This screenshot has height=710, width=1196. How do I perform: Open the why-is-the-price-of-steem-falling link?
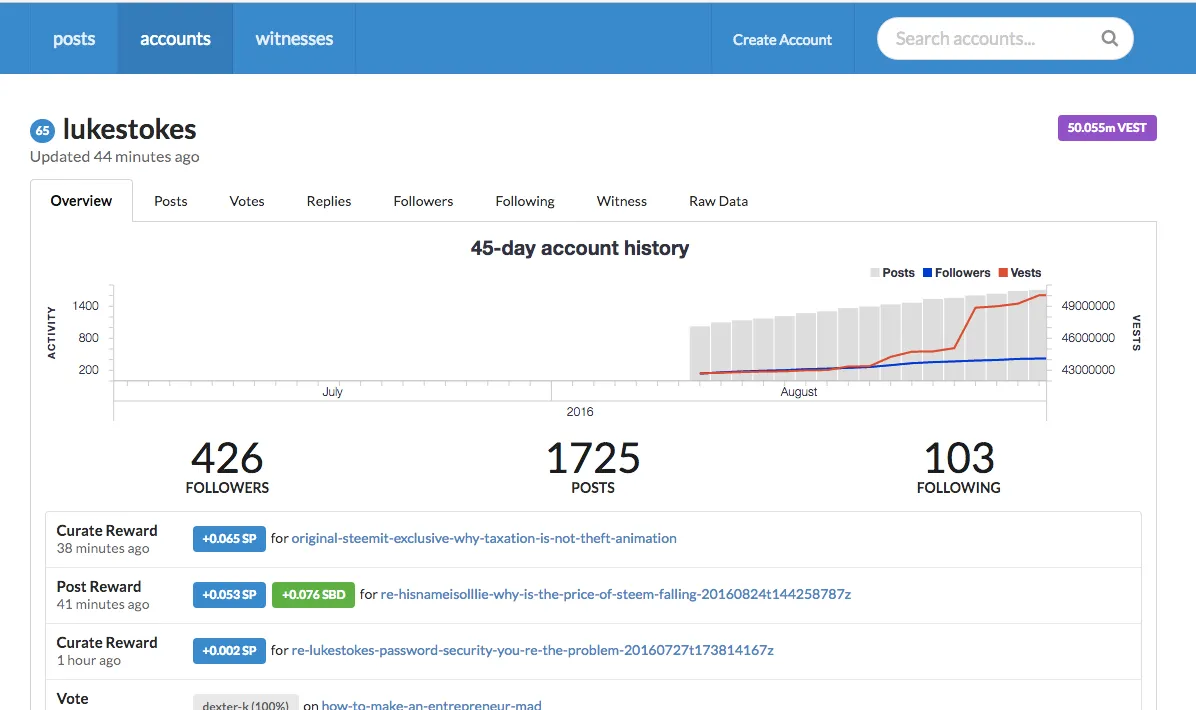coord(616,594)
